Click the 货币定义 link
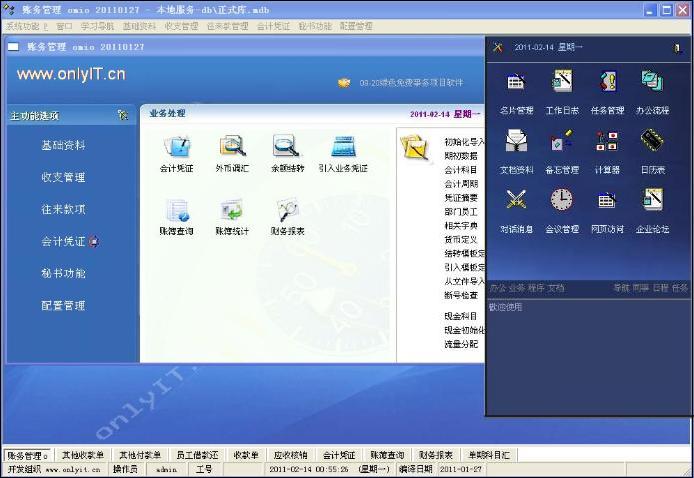 point(461,239)
